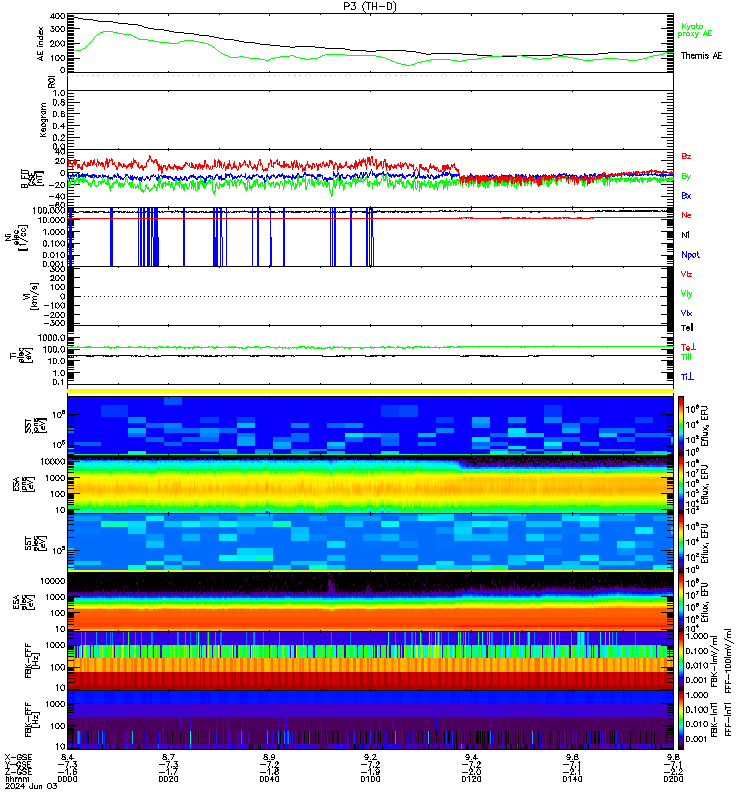750x800 pixels.
Task: Click the green Viy velocity legend label
Action: pyautogui.click(x=686, y=294)
